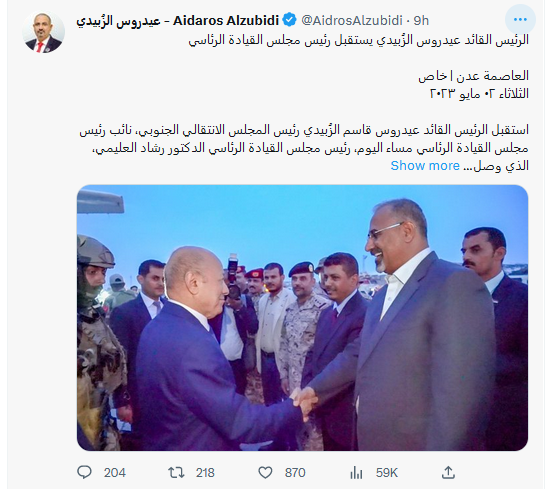
Task: Click the share upload icon
Action: [x=448, y=473]
